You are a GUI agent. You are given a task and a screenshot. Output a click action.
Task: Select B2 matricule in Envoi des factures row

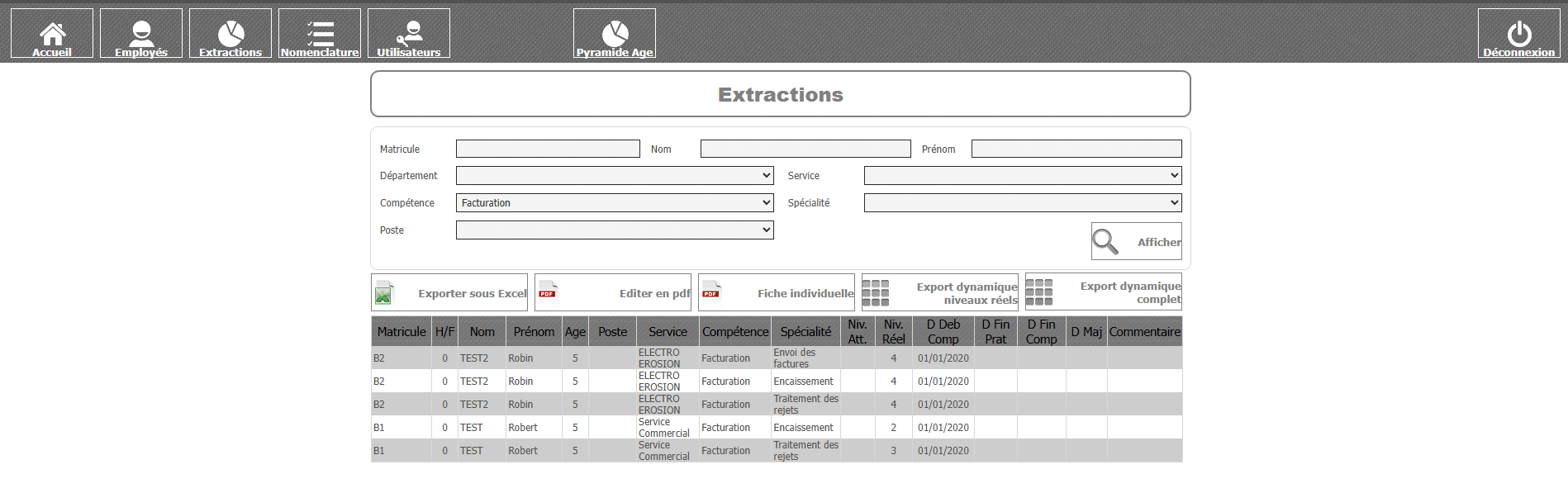point(379,358)
